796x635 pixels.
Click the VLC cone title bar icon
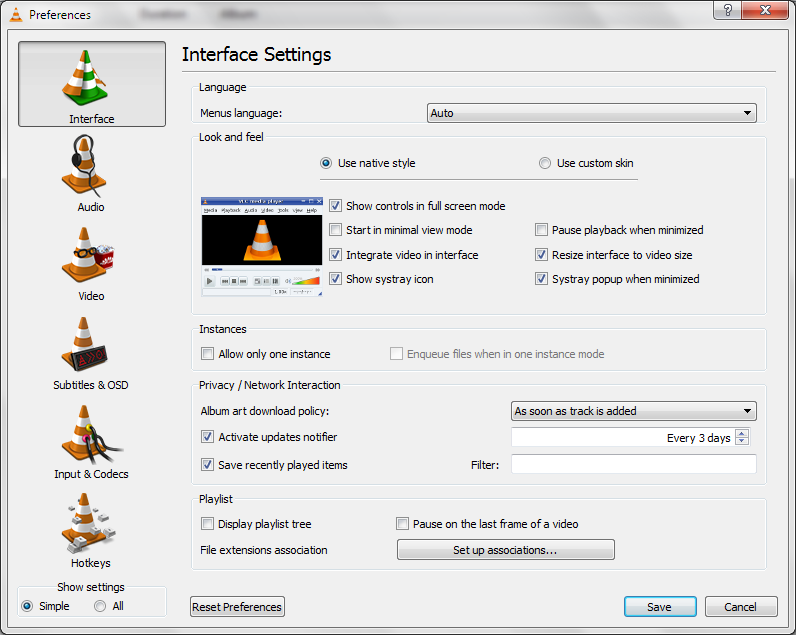(x=14, y=14)
